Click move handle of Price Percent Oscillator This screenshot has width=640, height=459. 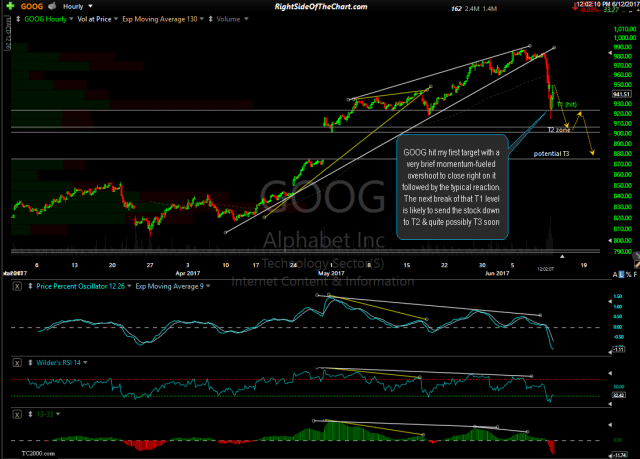point(30,286)
